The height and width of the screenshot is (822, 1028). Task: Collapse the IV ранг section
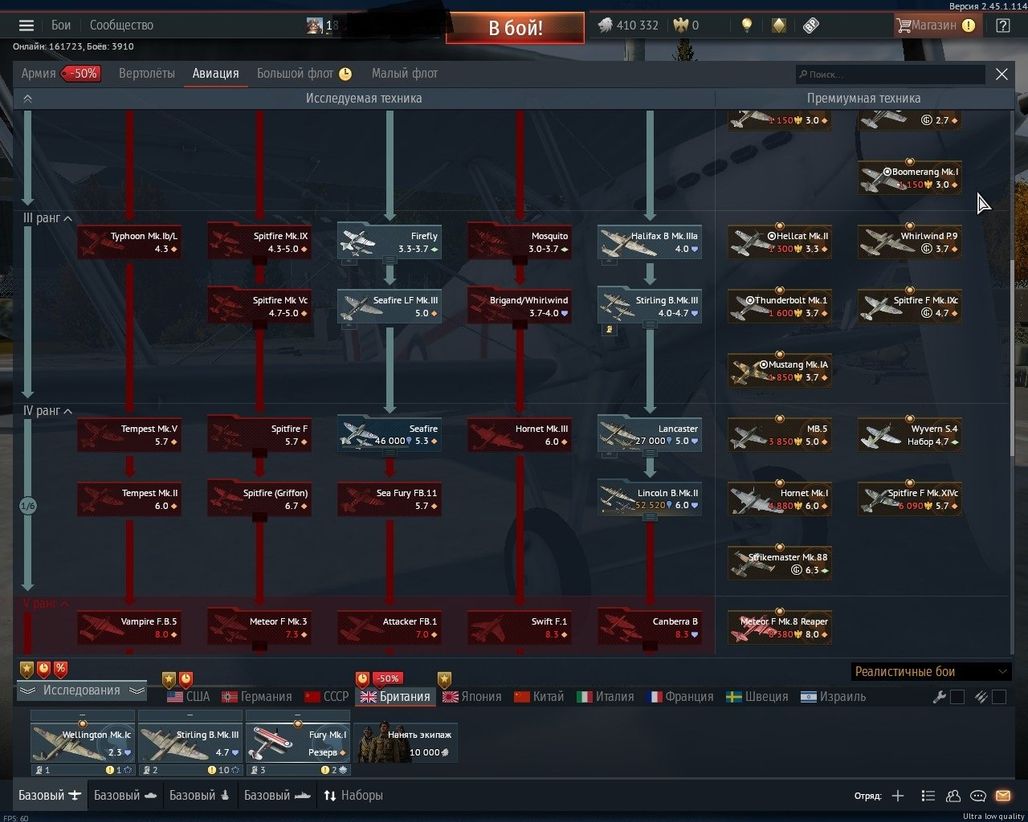pyautogui.click(x=47, y=411)
